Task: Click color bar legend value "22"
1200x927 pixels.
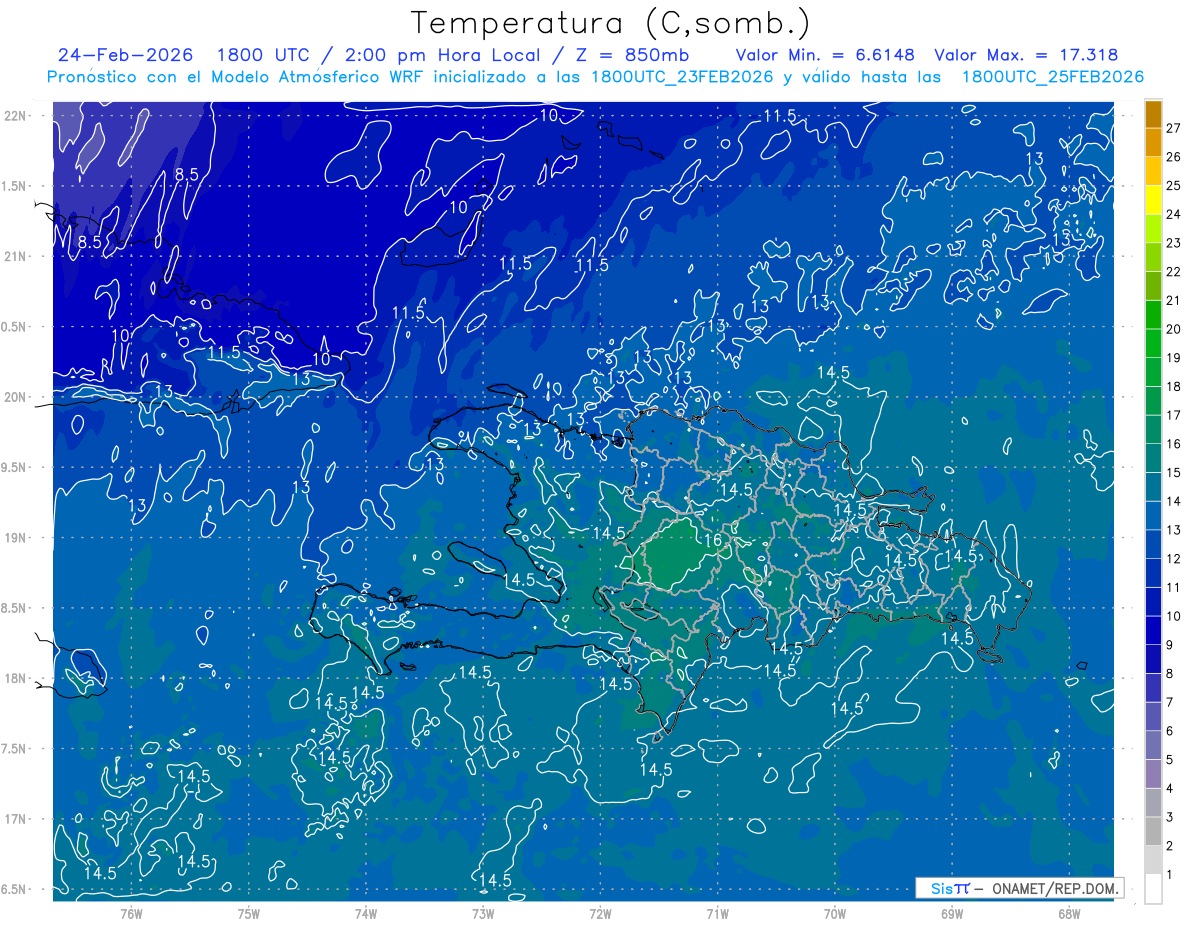Action: click(1174, 272)
